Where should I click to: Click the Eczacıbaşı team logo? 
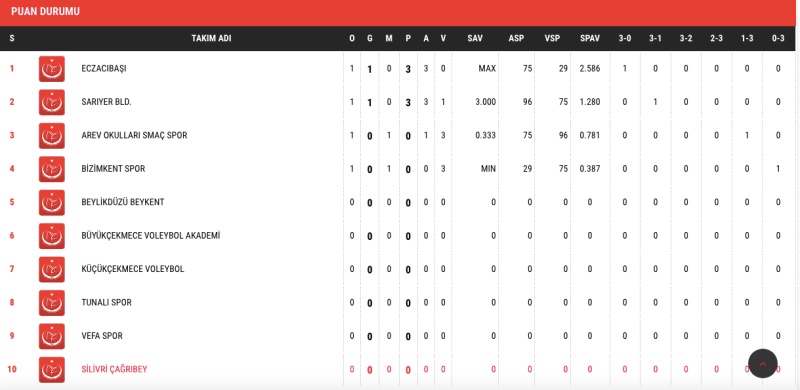(52, 68)
